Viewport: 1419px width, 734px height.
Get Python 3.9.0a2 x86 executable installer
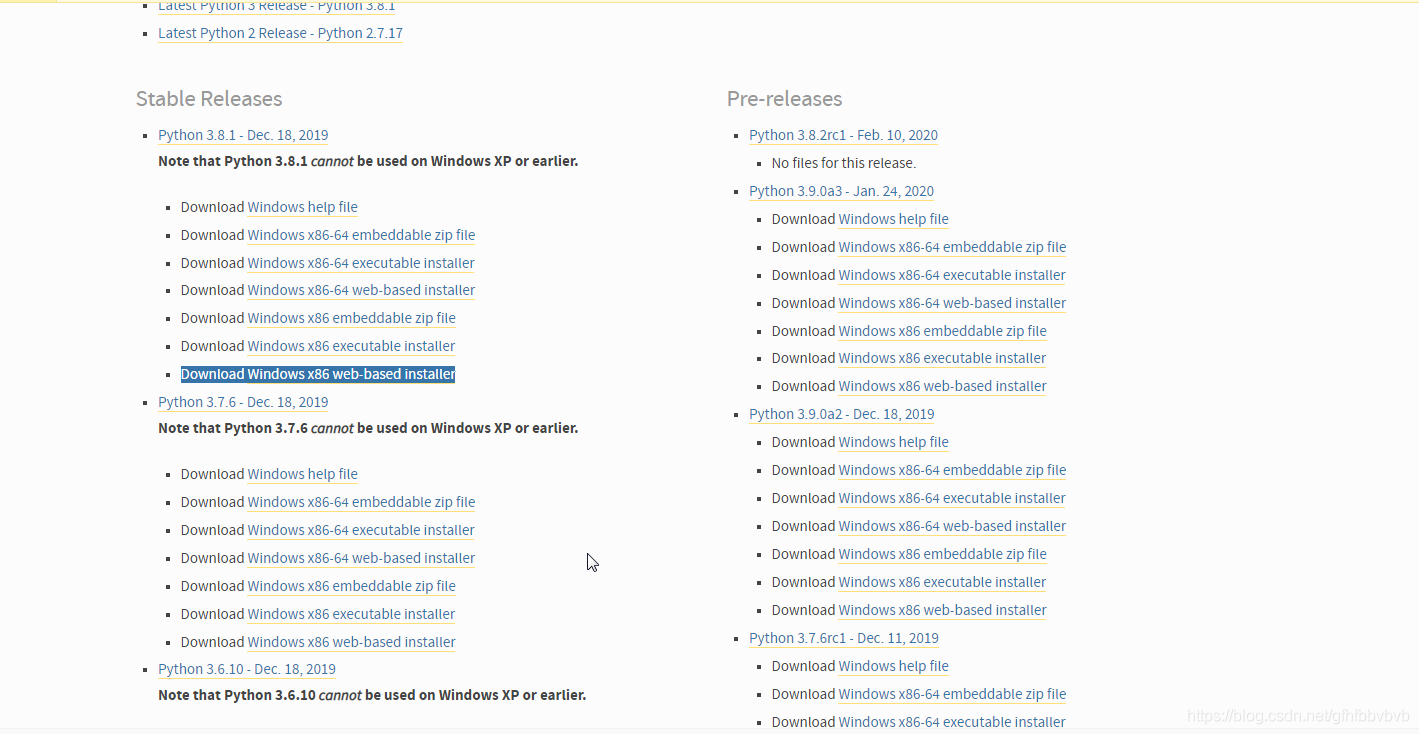(942, 582)
